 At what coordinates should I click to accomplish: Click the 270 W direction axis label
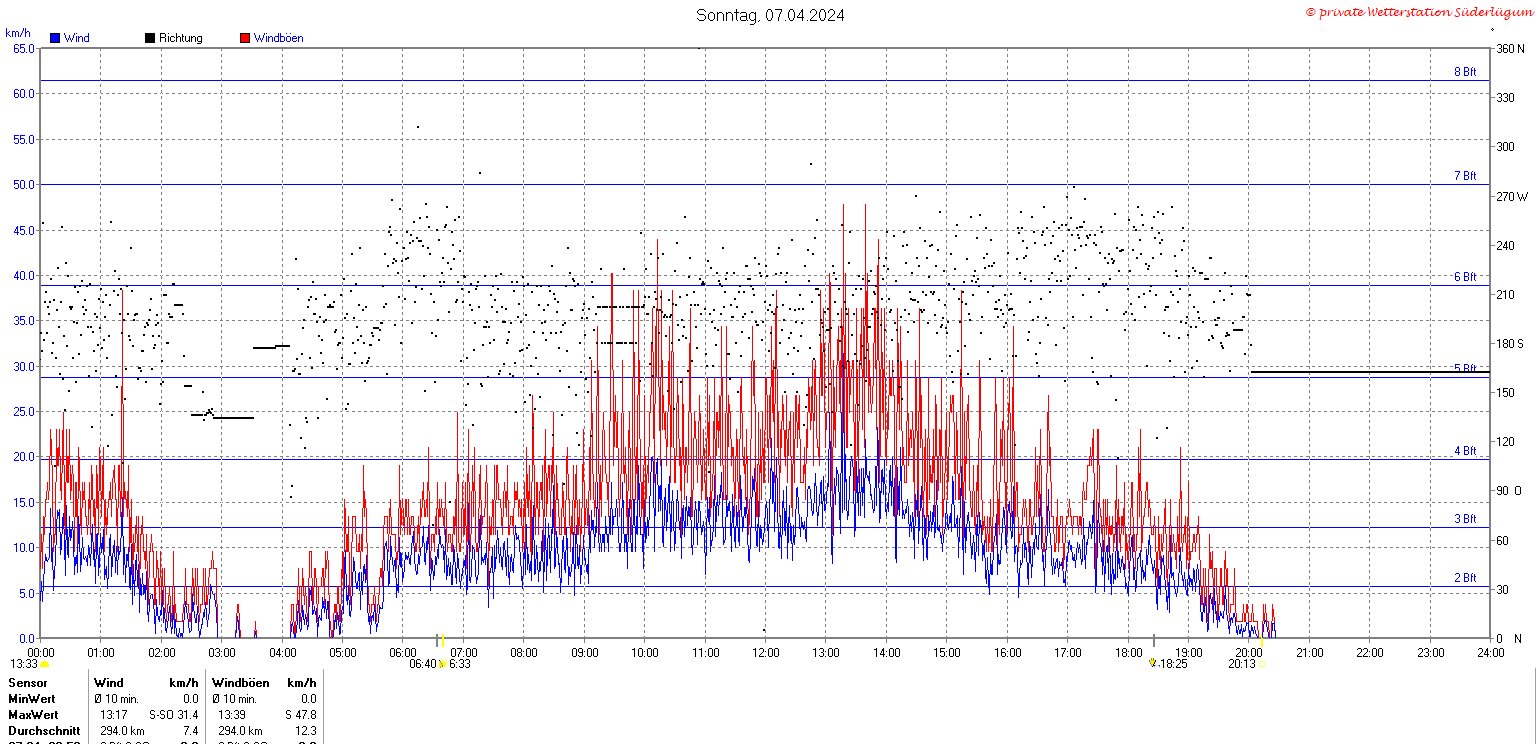click(1512, 196)
